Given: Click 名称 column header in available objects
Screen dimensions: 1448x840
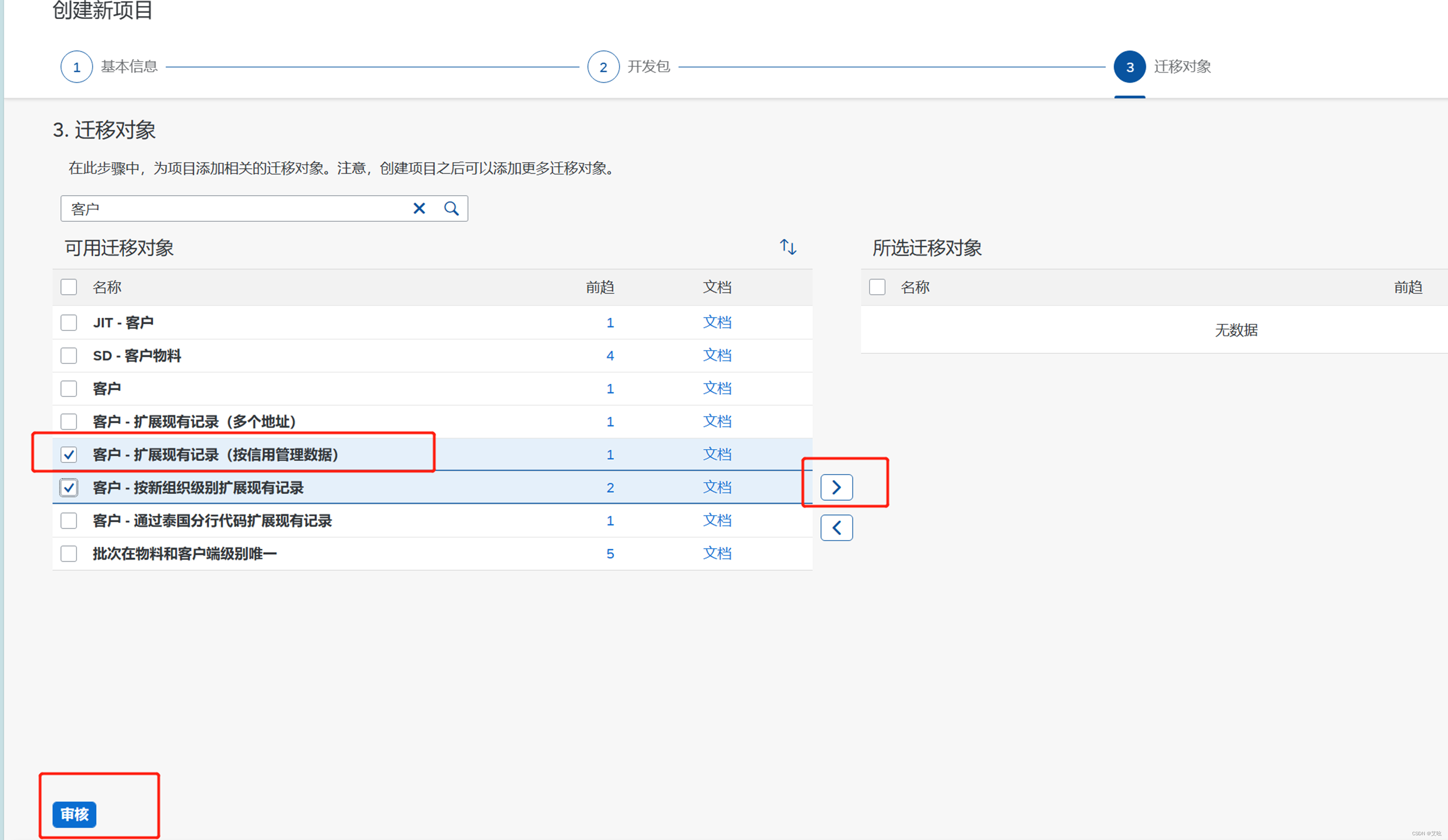Looking at the screenshot, I should 107,287.
